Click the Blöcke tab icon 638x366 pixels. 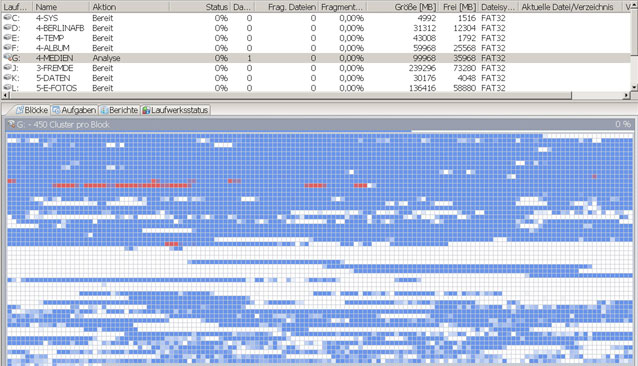[x=20, y=110]
